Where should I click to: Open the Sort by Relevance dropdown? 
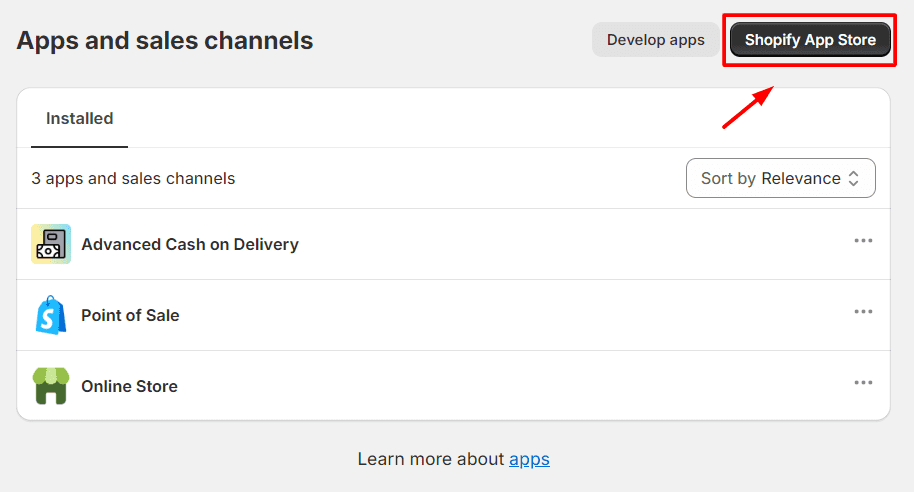point(781,178)
